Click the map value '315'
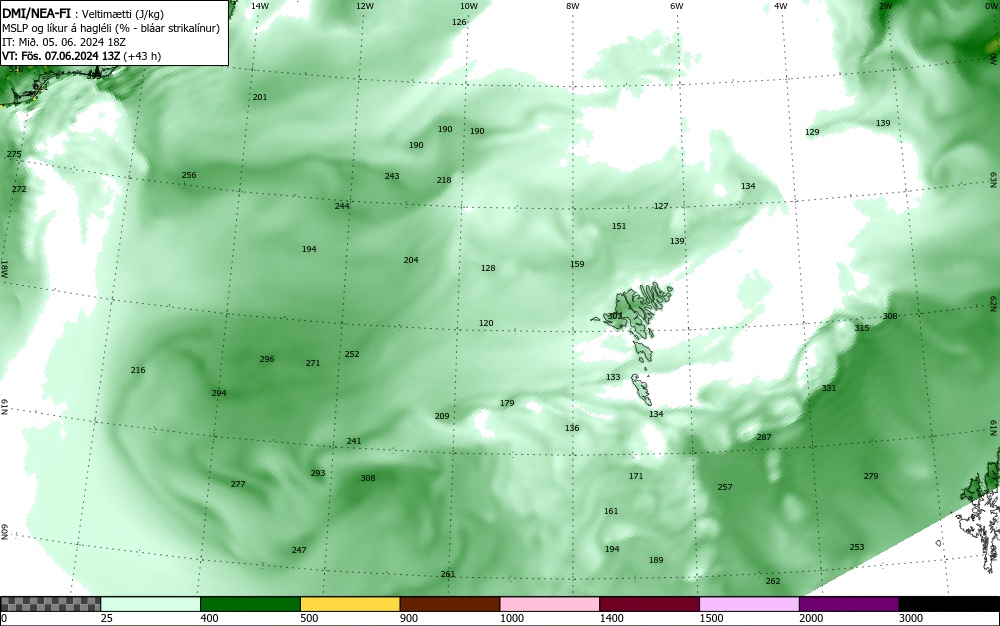Viewport: 1000px width, 626px height. [862, 328]
